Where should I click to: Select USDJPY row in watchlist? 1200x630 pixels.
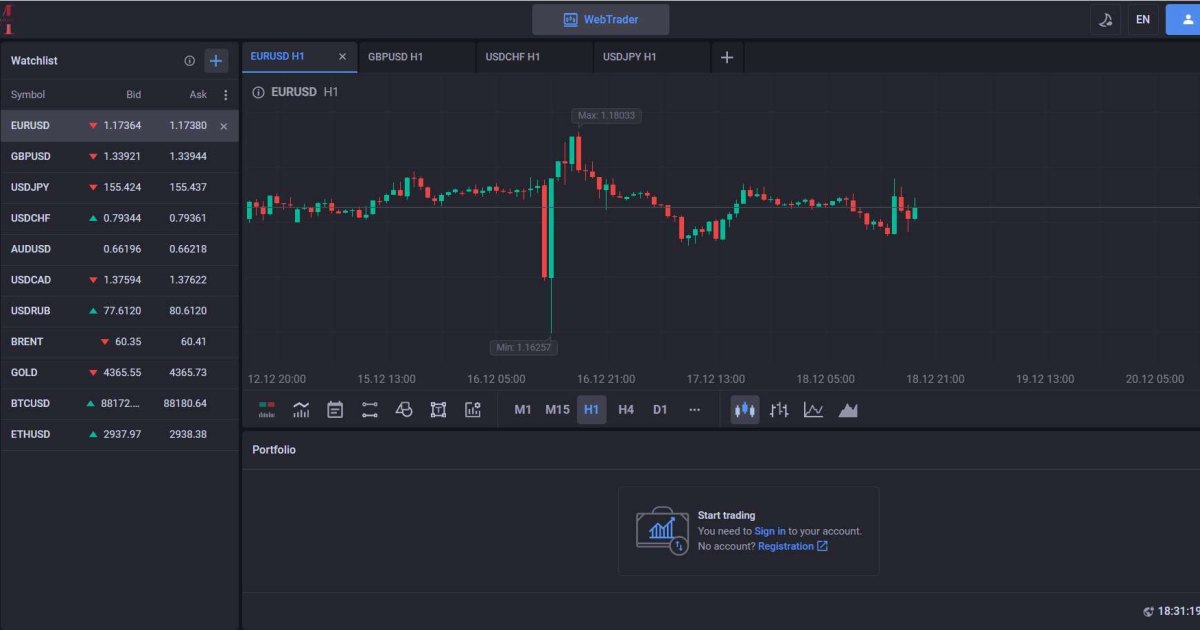120,188
